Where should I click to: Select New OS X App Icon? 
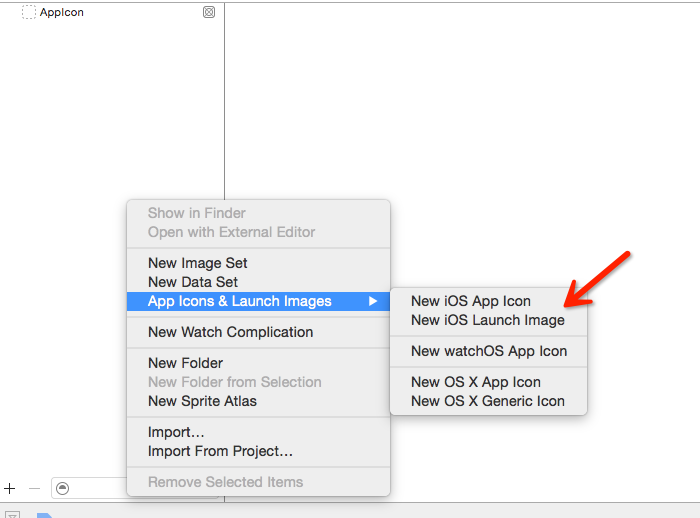coord(475,382)
